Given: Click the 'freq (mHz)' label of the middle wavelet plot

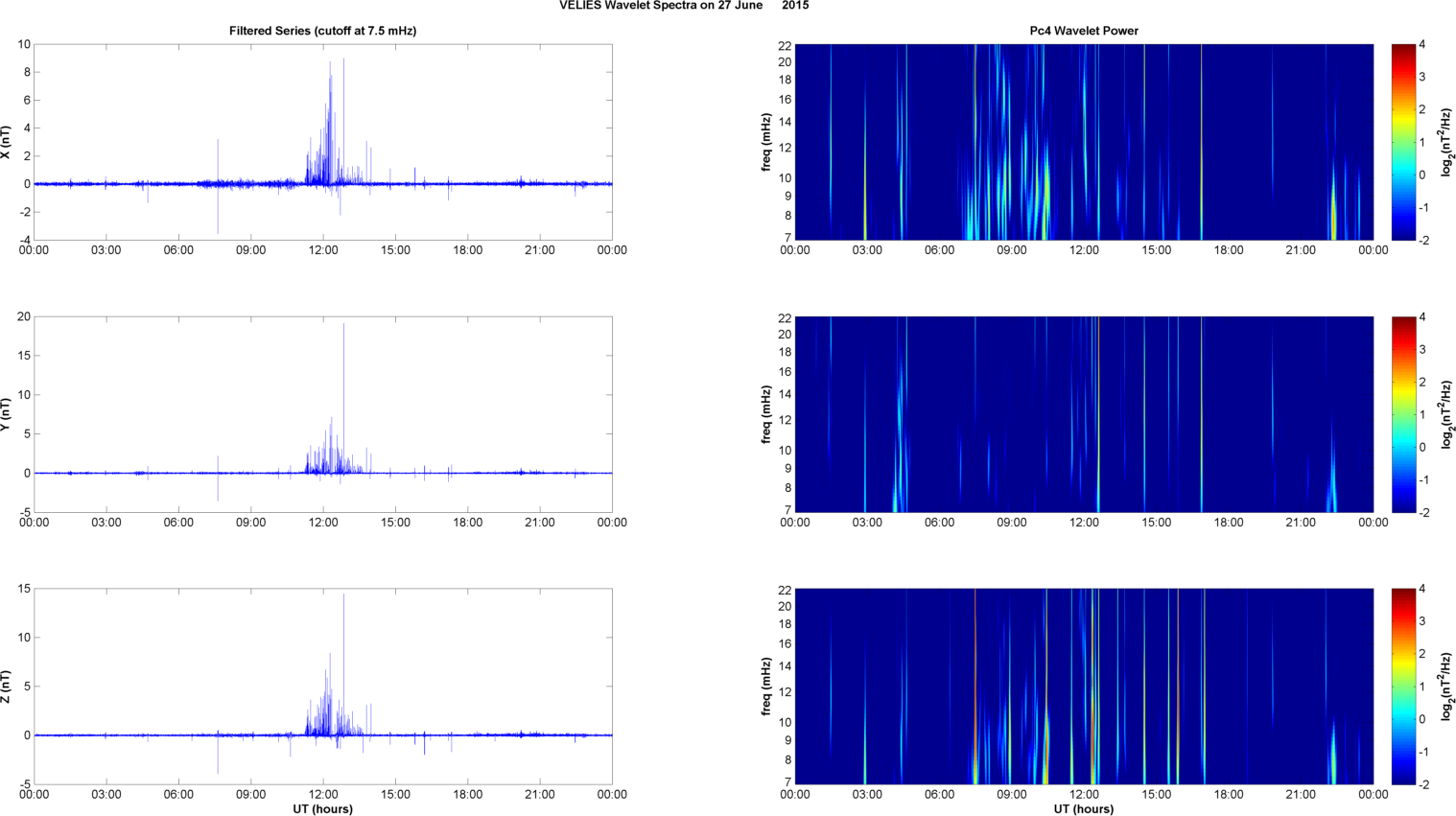Looking at the screenshot, I should 766,414.
